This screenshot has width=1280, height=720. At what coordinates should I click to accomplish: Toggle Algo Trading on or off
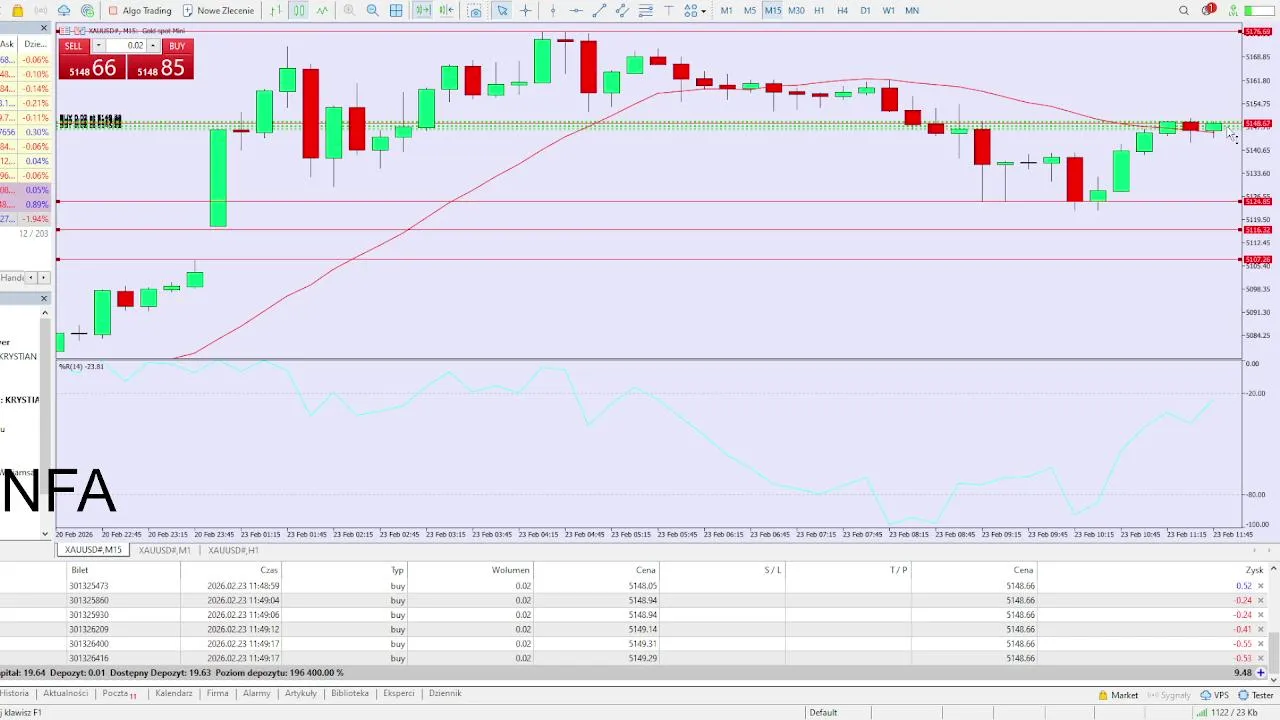click(x=140, y=11)
